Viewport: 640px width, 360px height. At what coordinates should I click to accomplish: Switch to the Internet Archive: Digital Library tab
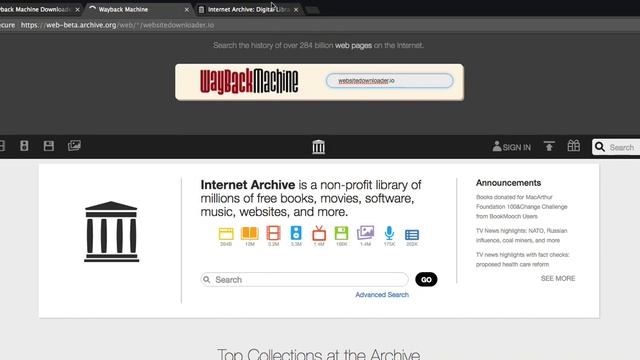point(249,9)
